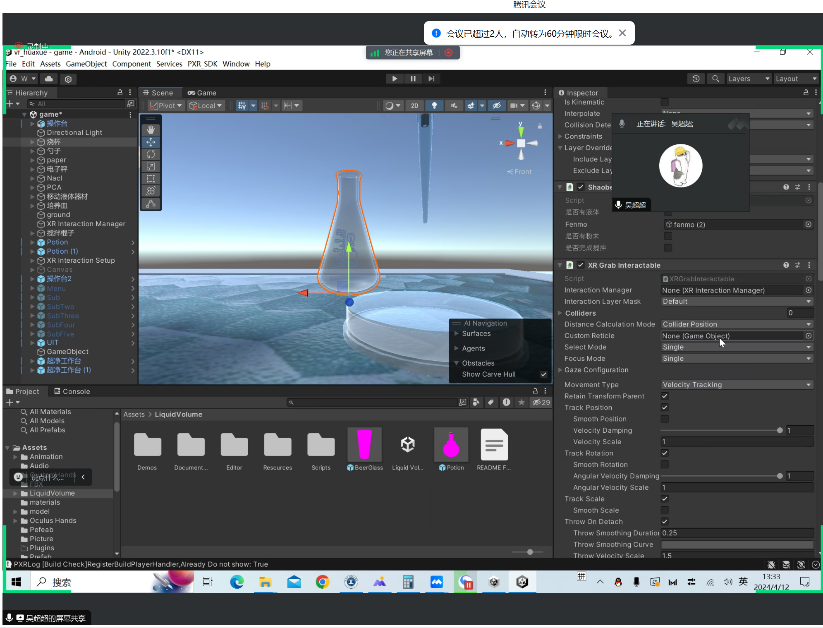The height and width of the screenshot is (628, 823).
Task: Adjust the Velocity Damping slider
Action: click(722, 430)
